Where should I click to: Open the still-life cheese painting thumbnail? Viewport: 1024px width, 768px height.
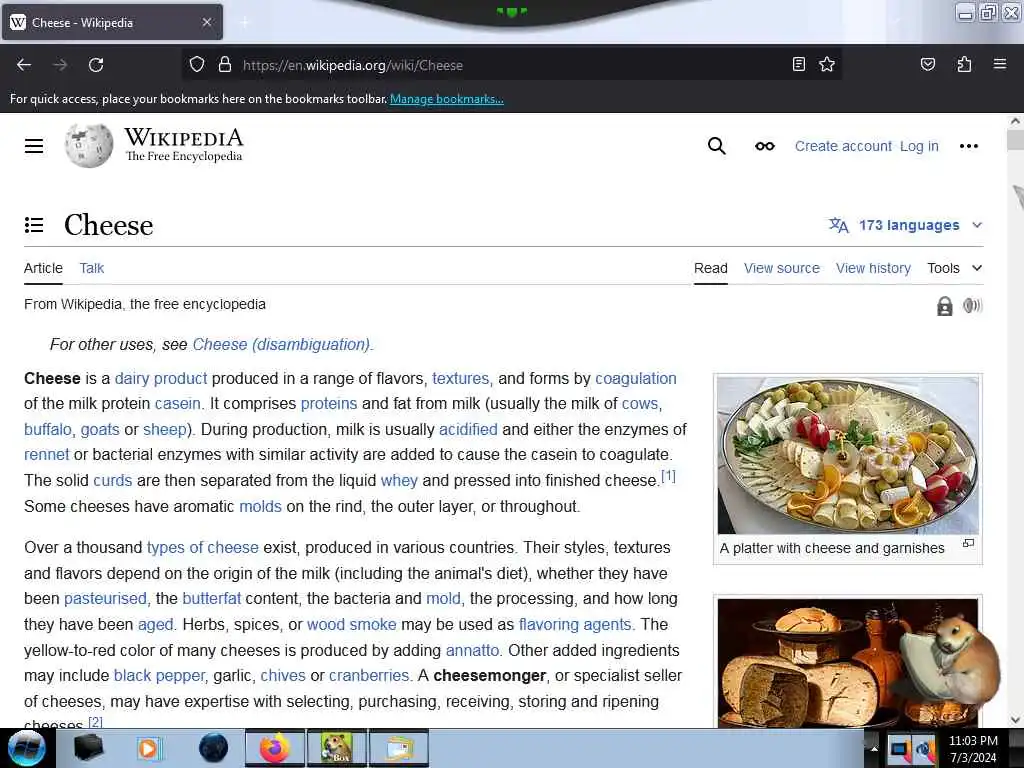pyautogui.click(x=848, y=663)
